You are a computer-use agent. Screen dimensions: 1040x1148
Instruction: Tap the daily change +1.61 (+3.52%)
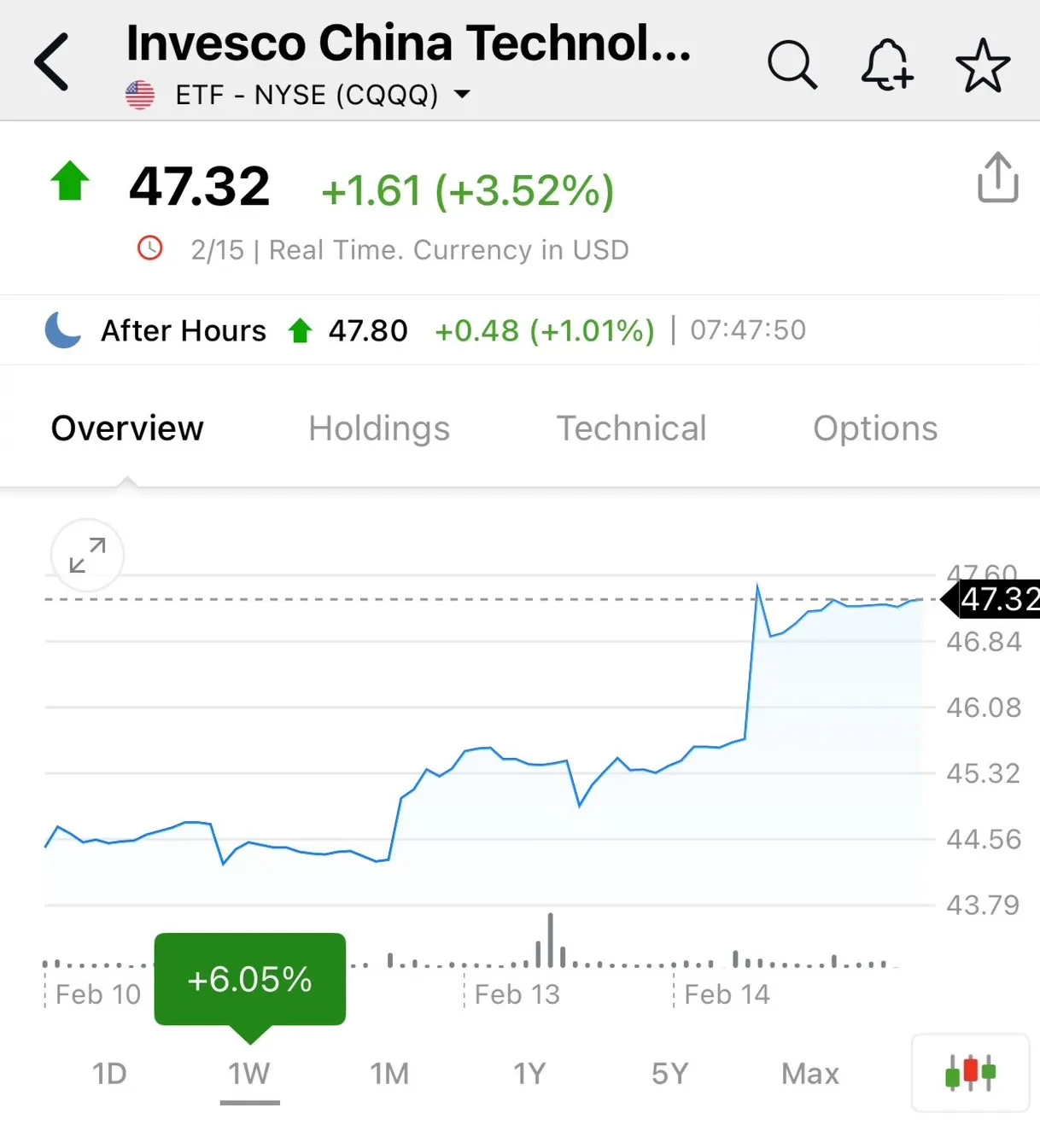click(468, 190)
